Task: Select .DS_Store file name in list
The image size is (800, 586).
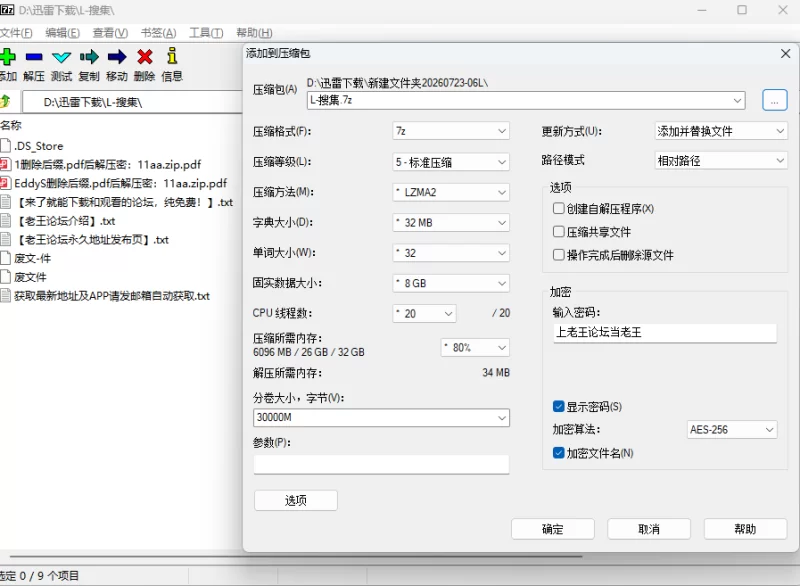Action: (39, 146)
